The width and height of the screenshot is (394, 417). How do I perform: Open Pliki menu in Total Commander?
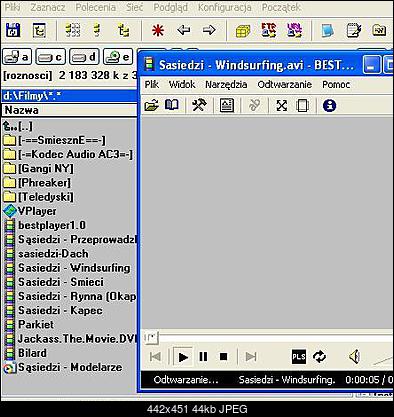[x=13, y=7]
